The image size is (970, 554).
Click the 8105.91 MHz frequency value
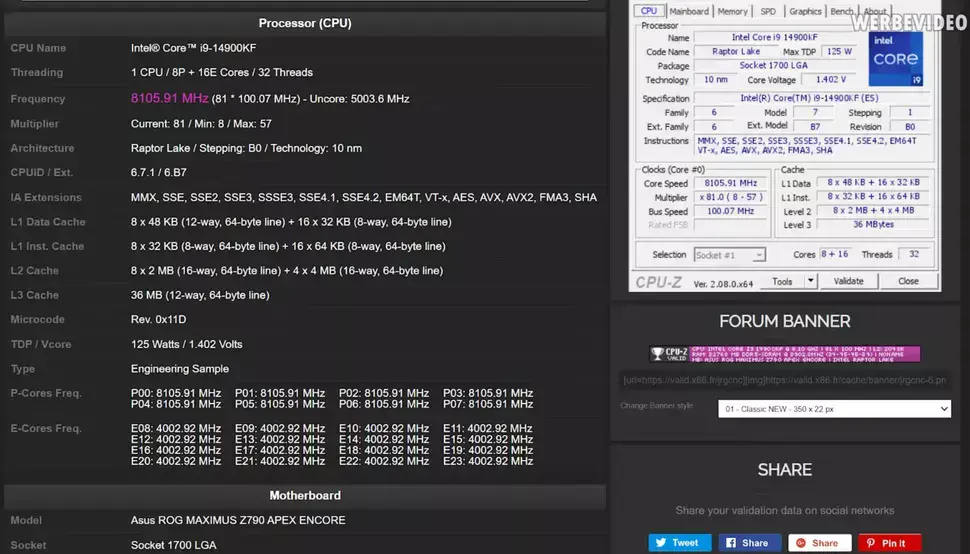[170, 98]
